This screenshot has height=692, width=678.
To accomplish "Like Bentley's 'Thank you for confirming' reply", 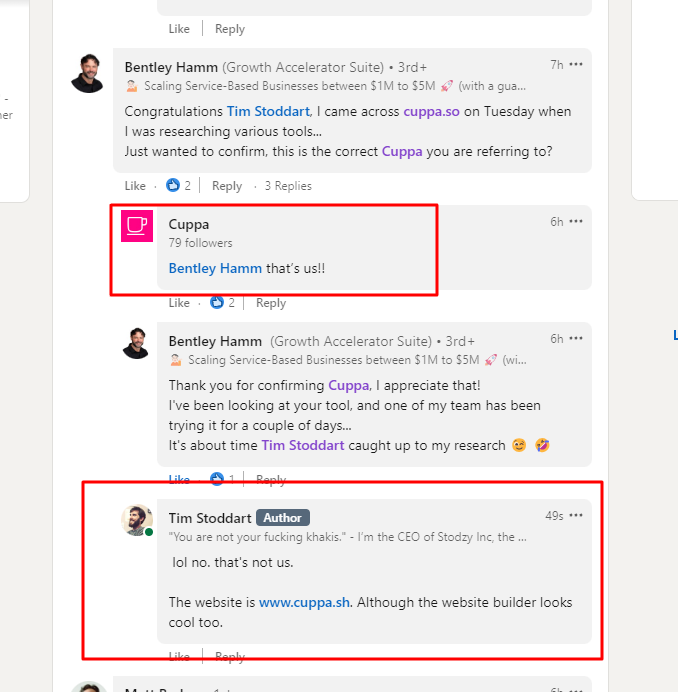I will pyautogui.click(x=179, y=479).
